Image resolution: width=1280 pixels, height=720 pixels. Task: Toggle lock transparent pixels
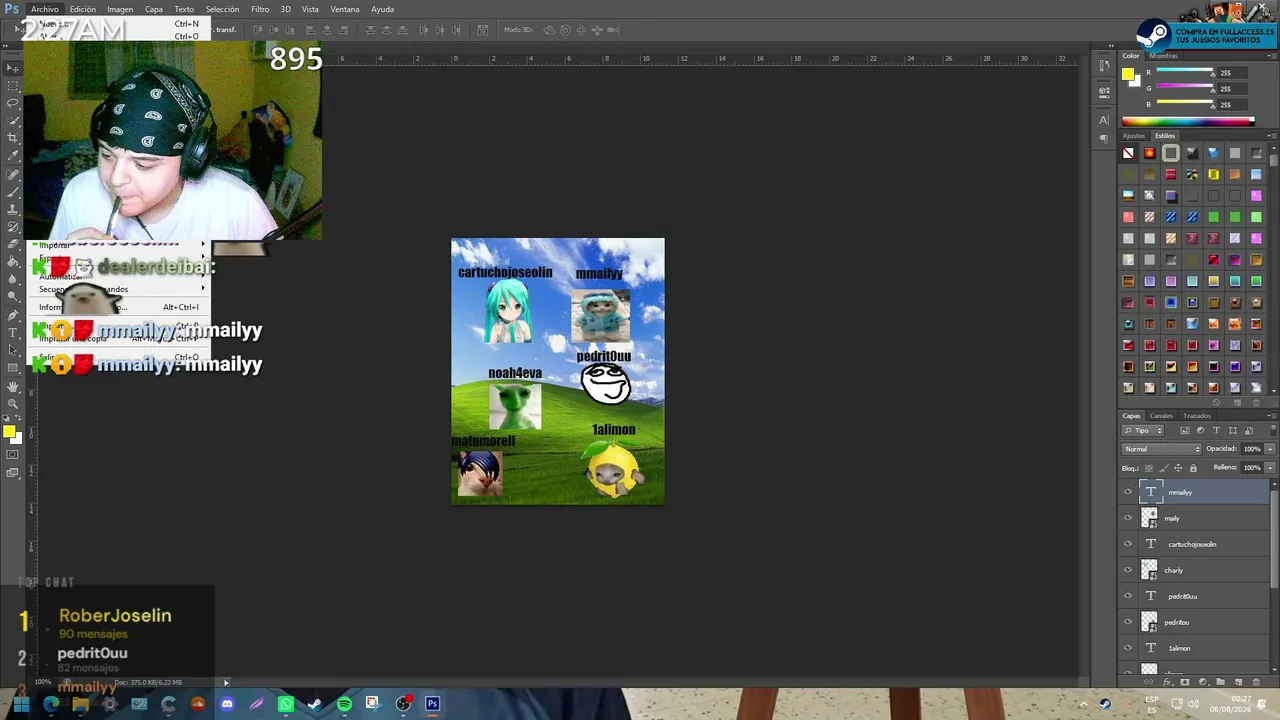coord(1148,468)
